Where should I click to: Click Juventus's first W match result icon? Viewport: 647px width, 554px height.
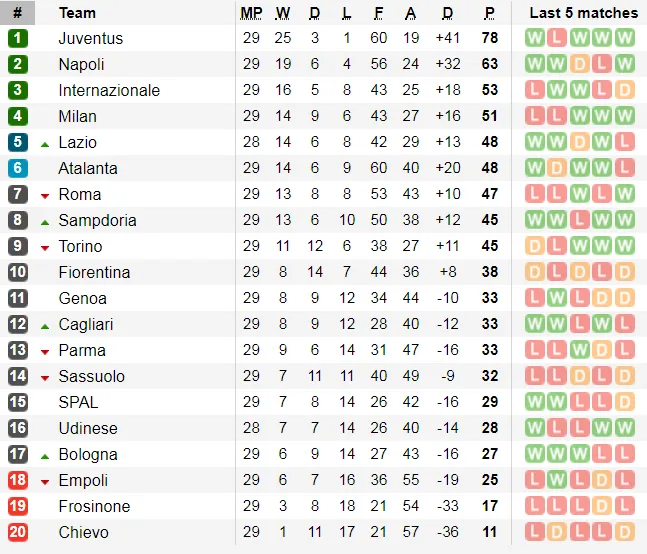[x=535, y=38]
